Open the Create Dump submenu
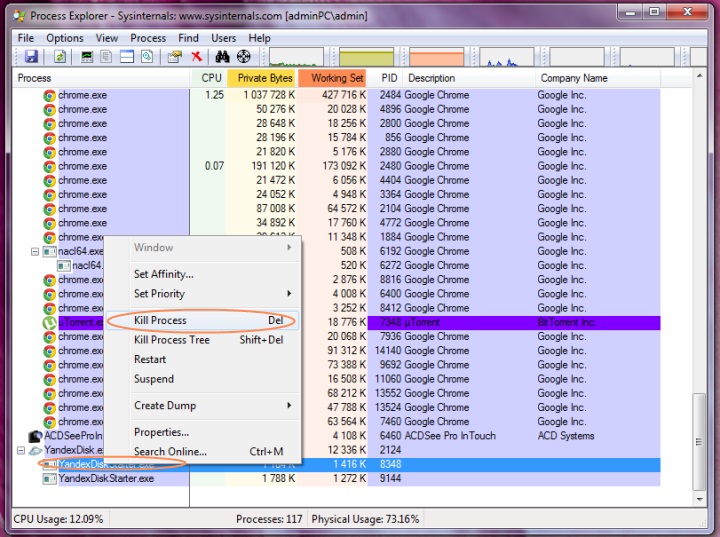 [x=203, y=406]
